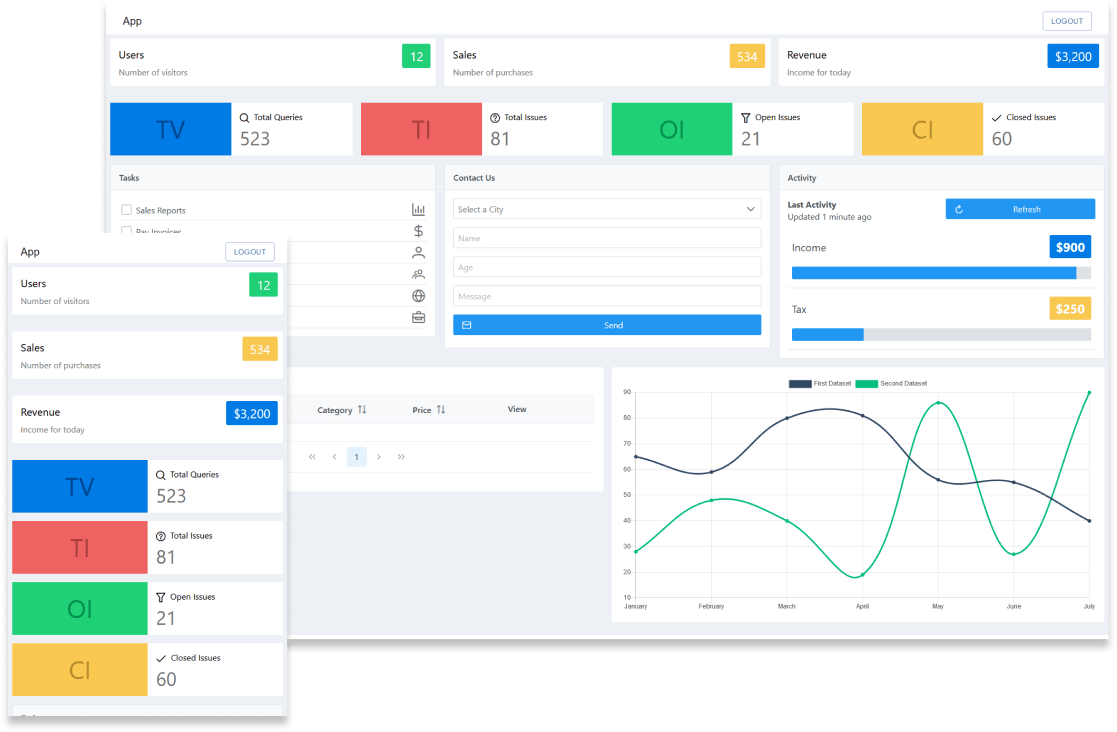The height and width of the screenshot is (732, 1117).
Task: Click the dollar sign icon in Tasks
Action: click(x=418, y=231)
